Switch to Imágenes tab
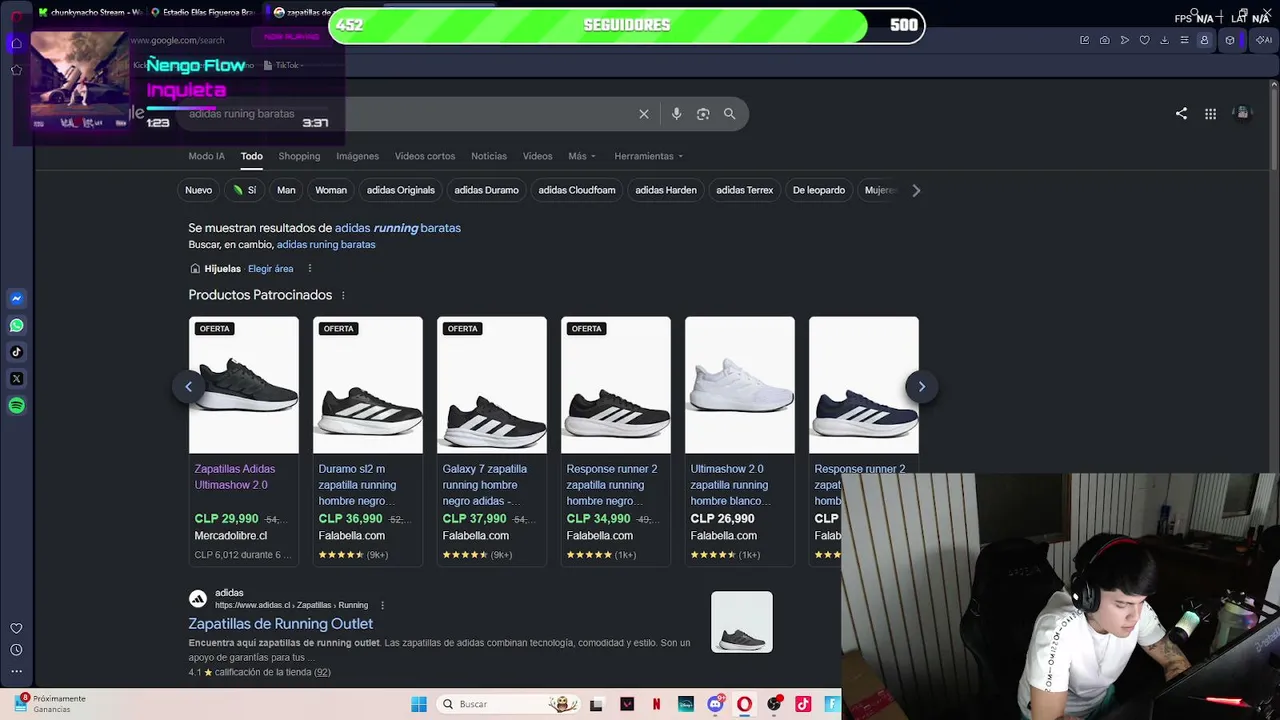Screen dimensions: 1280x720 pyautogui.click(x=357, y=156)
